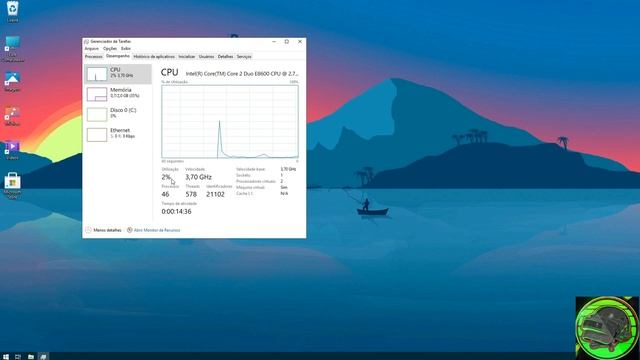Click the round green channel logo

pyautogui.click(x=607, y=328)
